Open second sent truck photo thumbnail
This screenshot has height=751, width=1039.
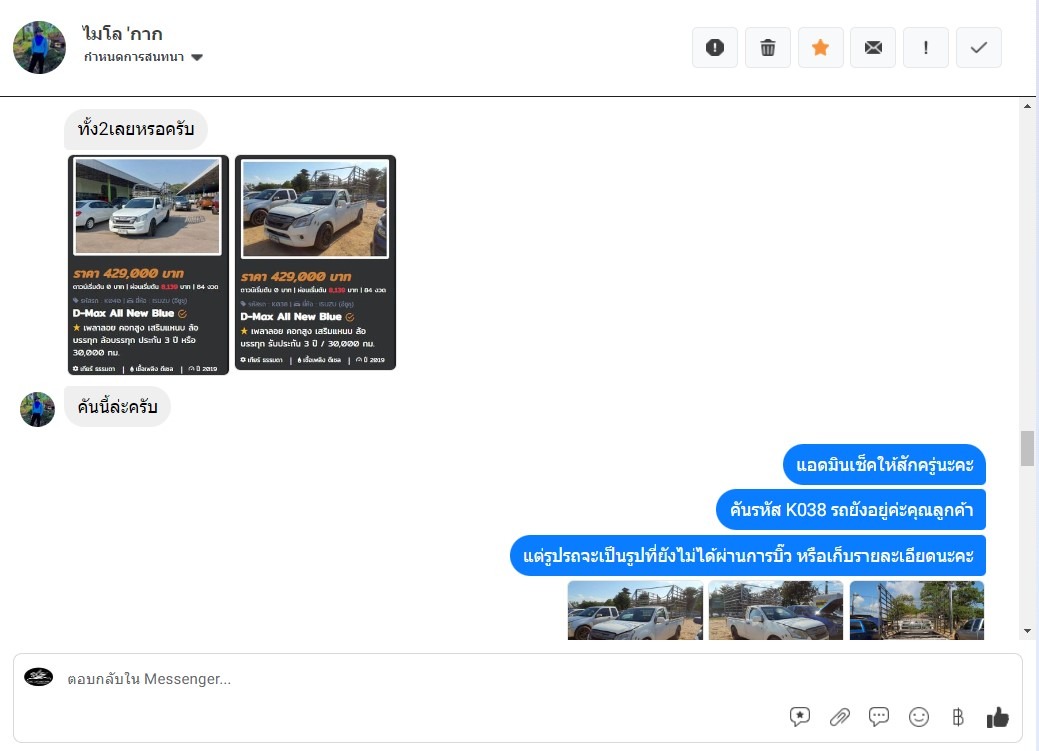[776, 610]
